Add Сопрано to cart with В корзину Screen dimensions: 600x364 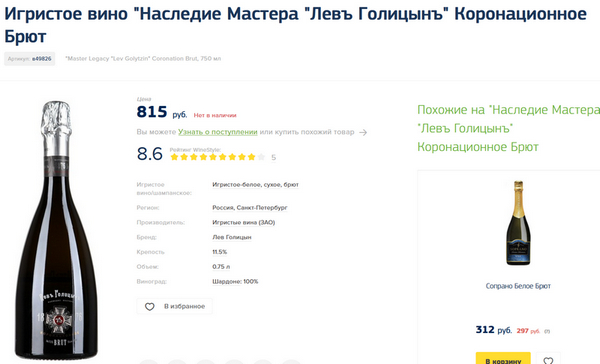pyautogui.click(x=503, y=359)
